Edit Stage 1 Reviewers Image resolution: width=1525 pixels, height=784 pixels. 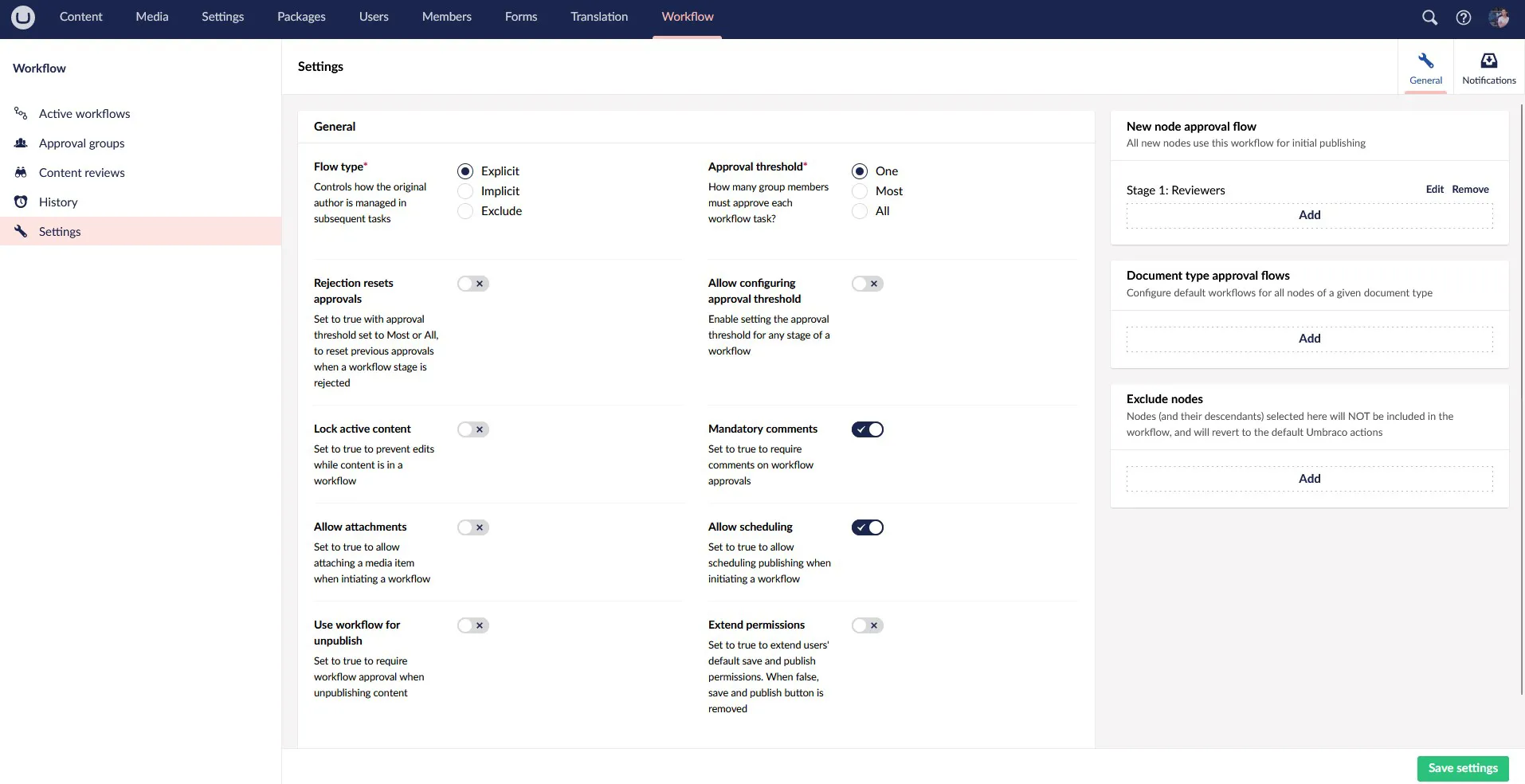tap(1434, 190)
